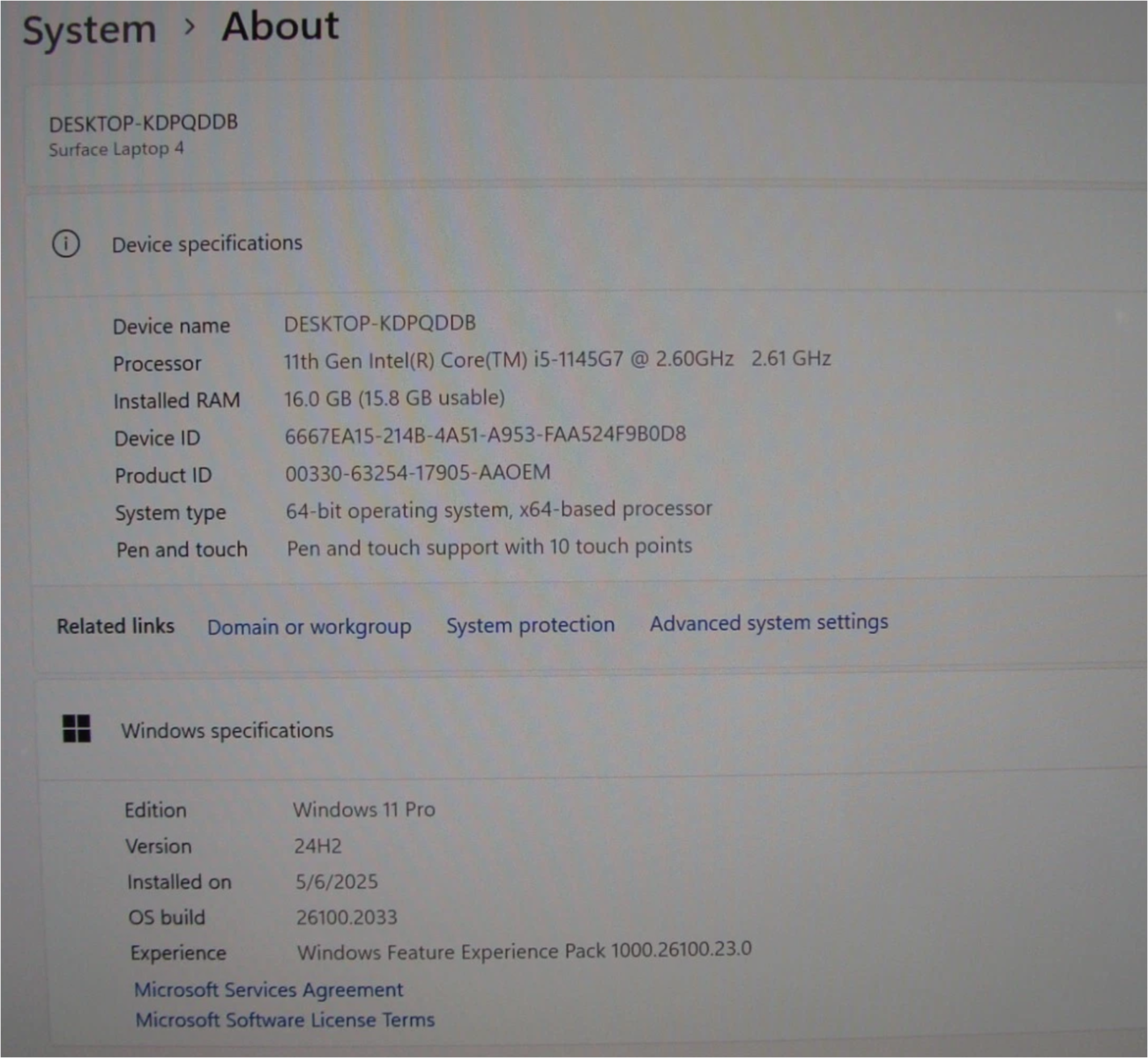The image size is (1148, 1058).
Task: Click the Windows 11 Pro edition text
Action: [363, 809]
